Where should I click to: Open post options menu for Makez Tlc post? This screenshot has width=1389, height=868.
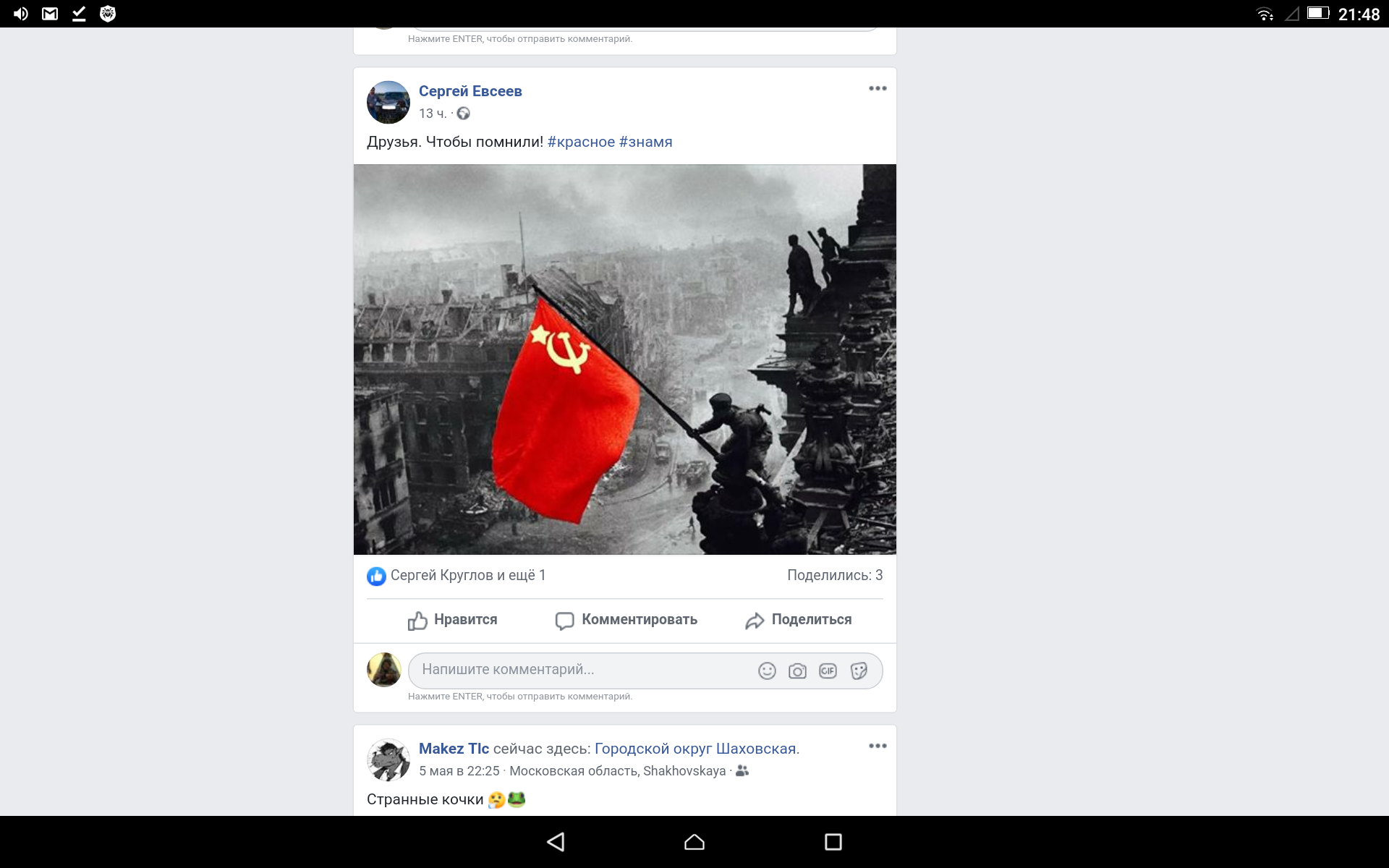[878, 746]
